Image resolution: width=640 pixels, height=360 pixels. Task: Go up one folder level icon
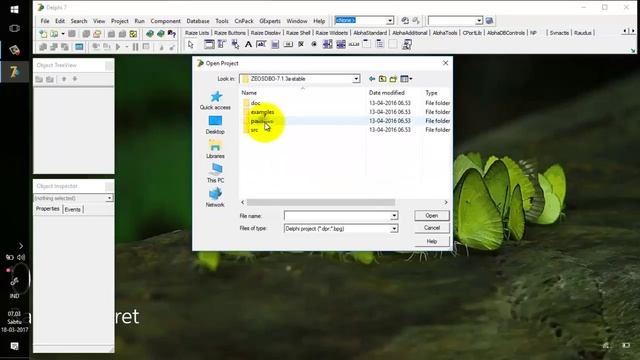[382, 79]
